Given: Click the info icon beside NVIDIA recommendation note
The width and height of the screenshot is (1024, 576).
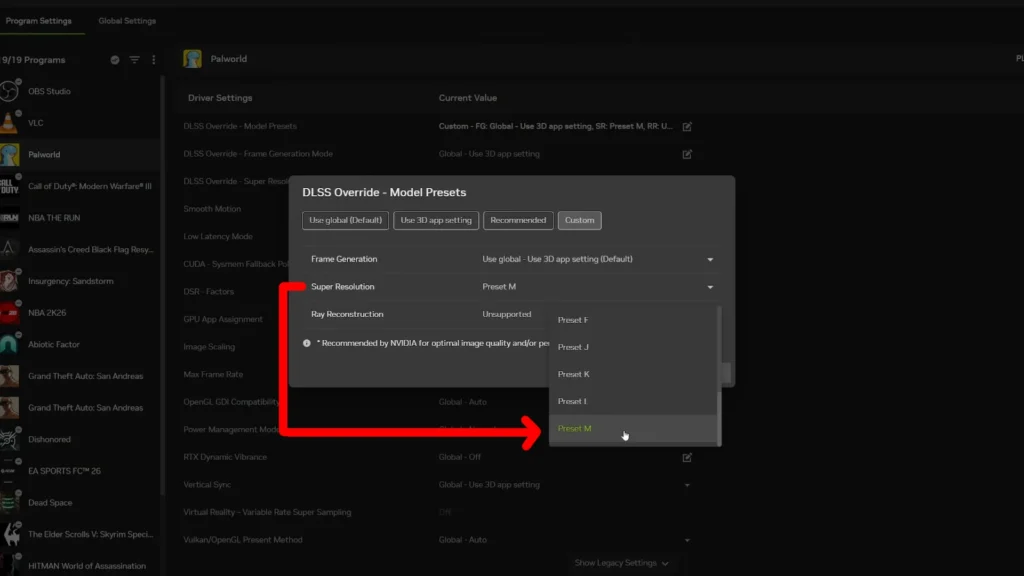Looking at the screenshot, I should pos(307,343).
